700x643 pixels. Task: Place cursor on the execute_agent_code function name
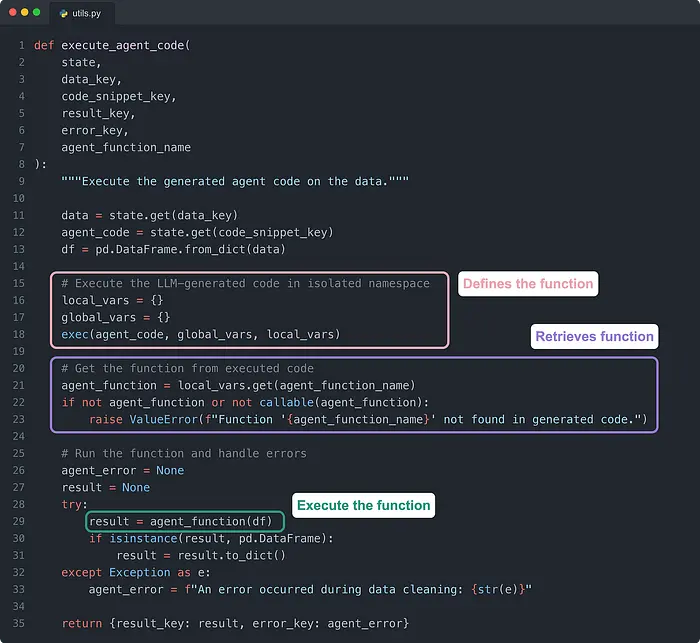125,46
